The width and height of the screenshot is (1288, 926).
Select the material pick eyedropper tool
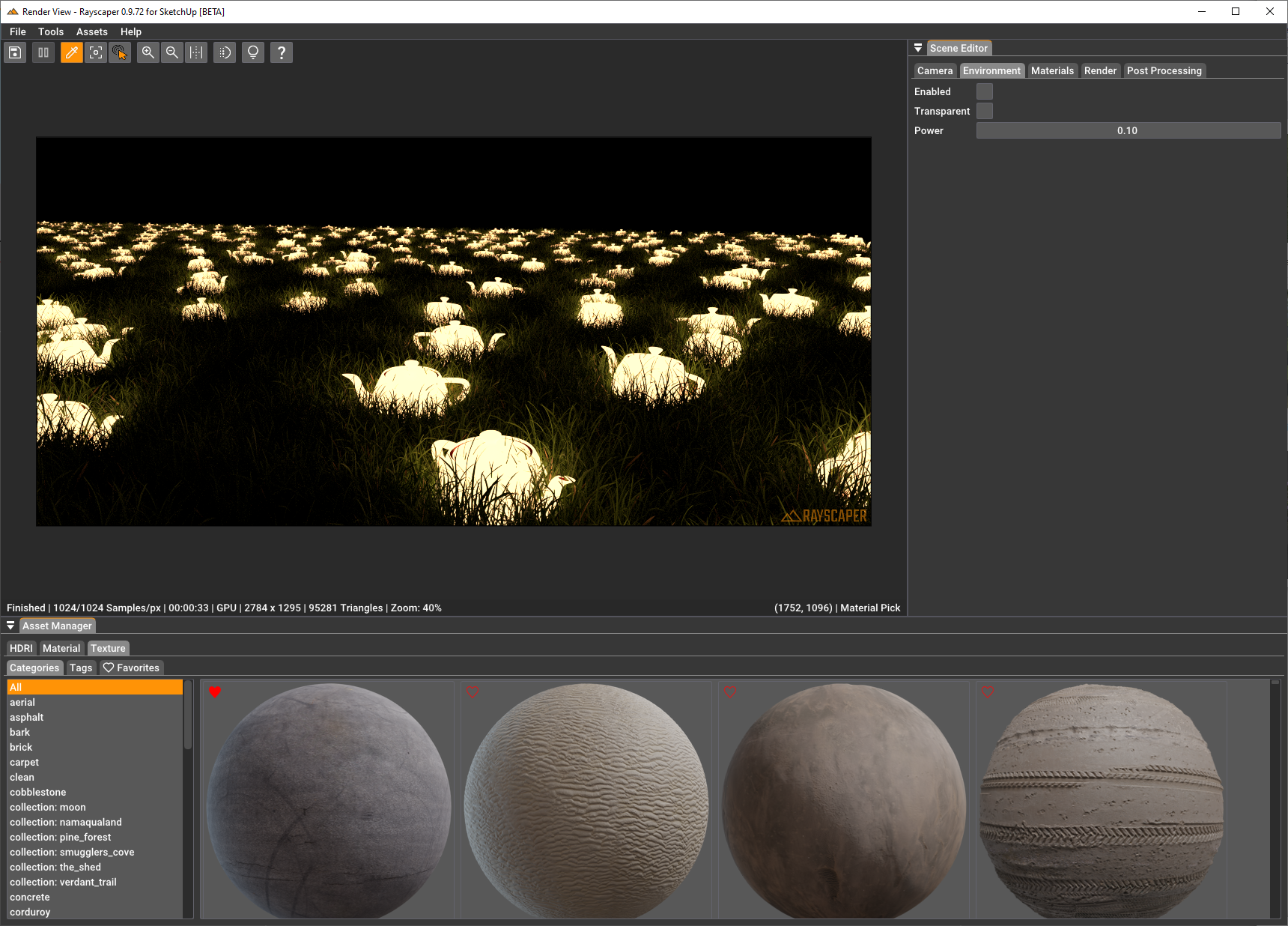coord(71,52)
